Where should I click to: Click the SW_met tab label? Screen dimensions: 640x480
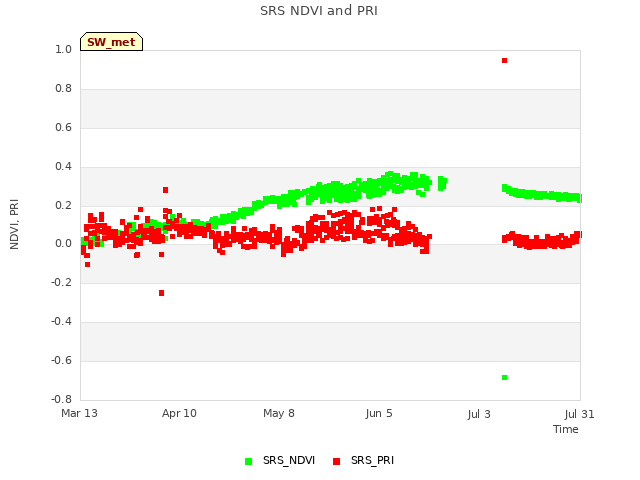111,42
